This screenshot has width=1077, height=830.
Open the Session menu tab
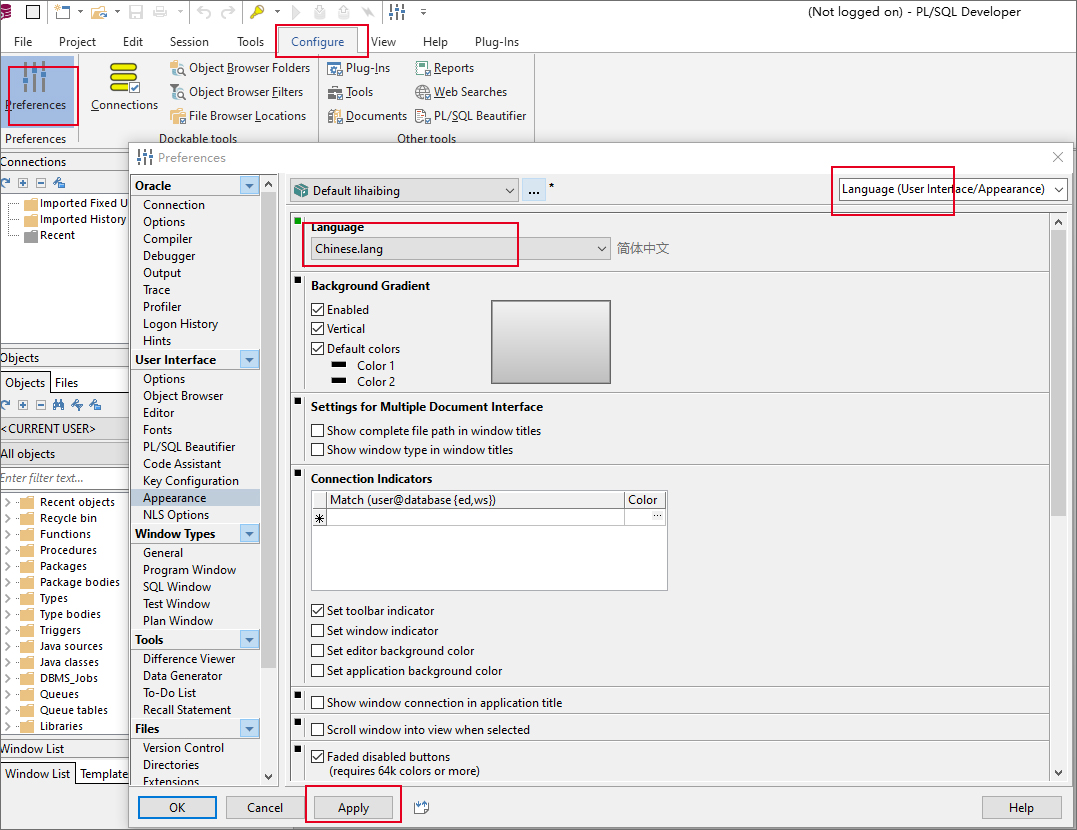pyautogui.click(x=190, y=42)
